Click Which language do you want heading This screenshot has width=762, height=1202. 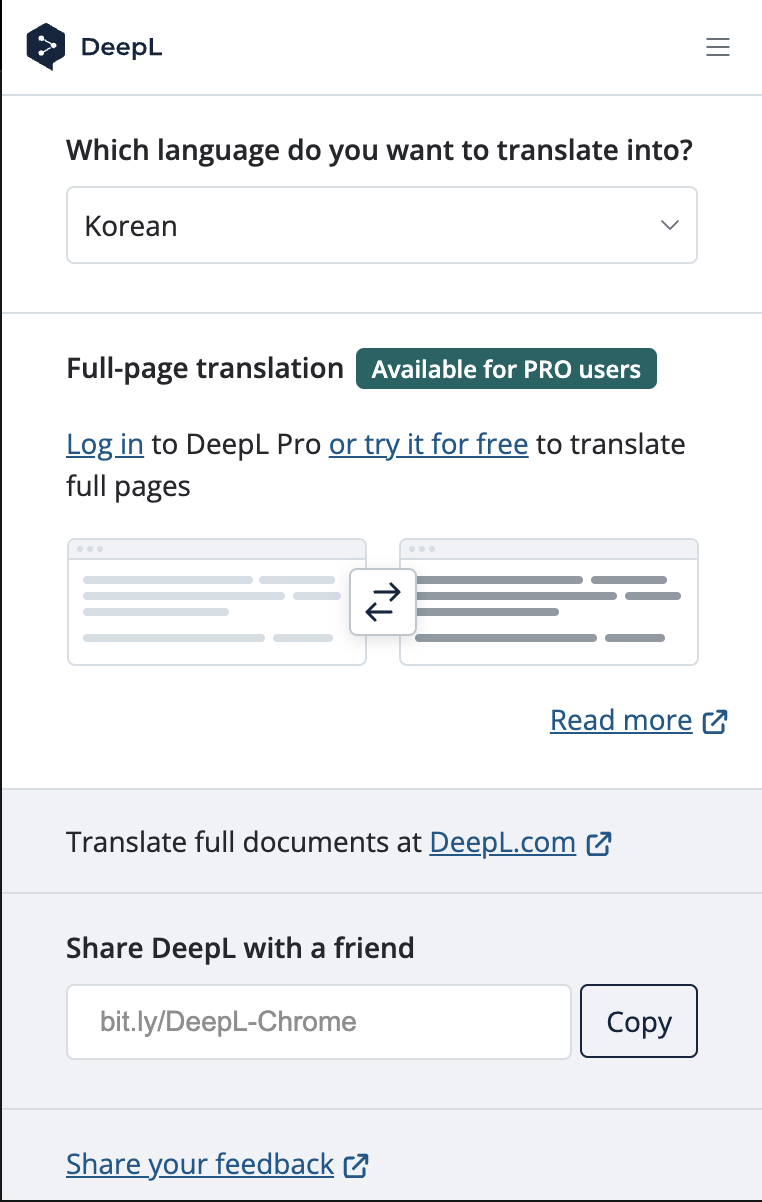[380, 151]
